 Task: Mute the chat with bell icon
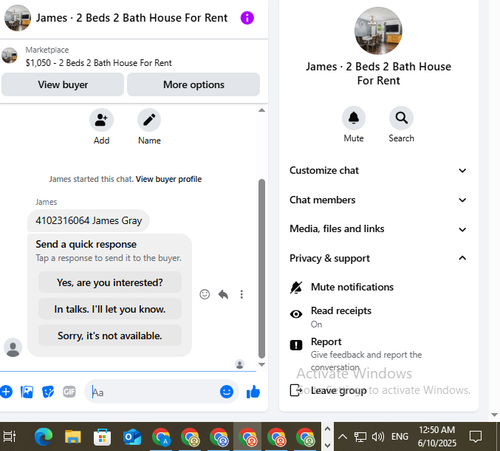354,118
